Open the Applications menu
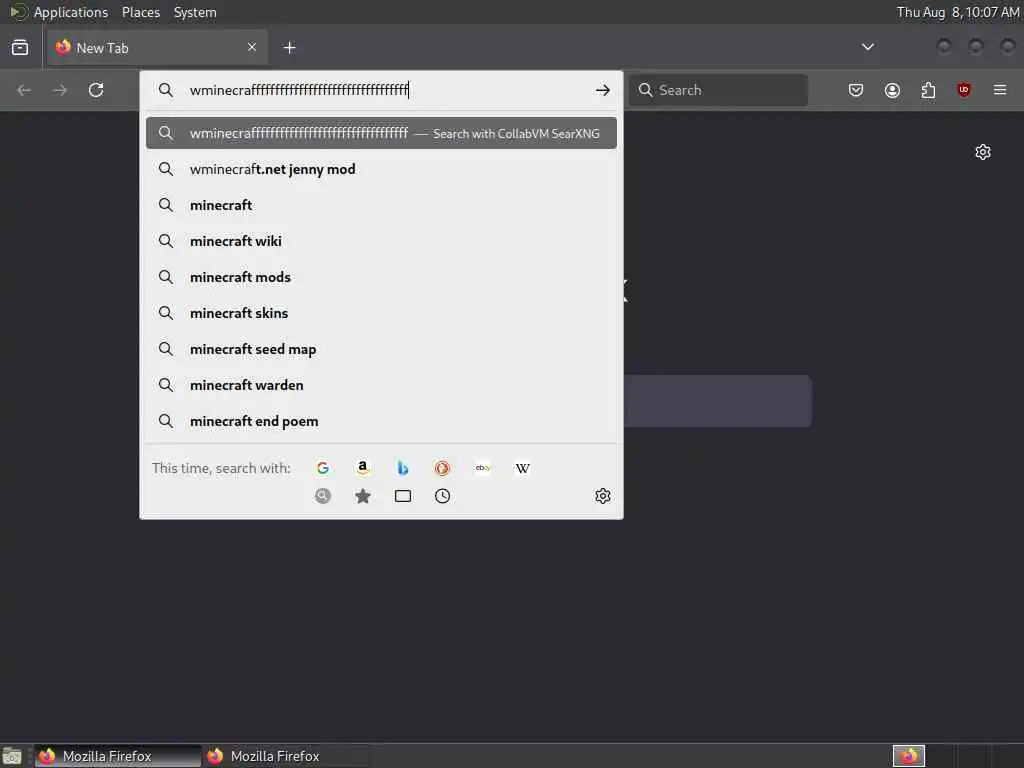Viewport: 1024px width, 768px height. point(71,12)
